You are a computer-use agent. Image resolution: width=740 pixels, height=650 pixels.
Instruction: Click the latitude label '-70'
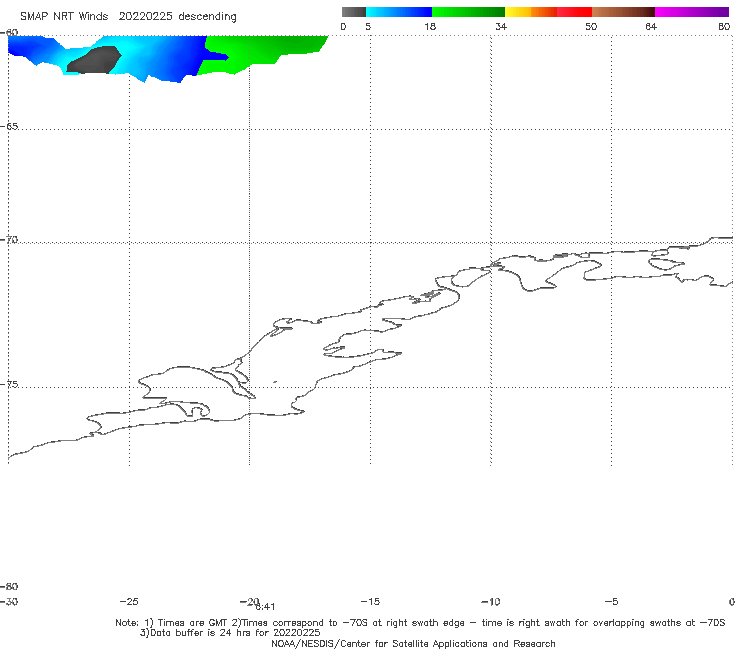click(x=9, y=240)
